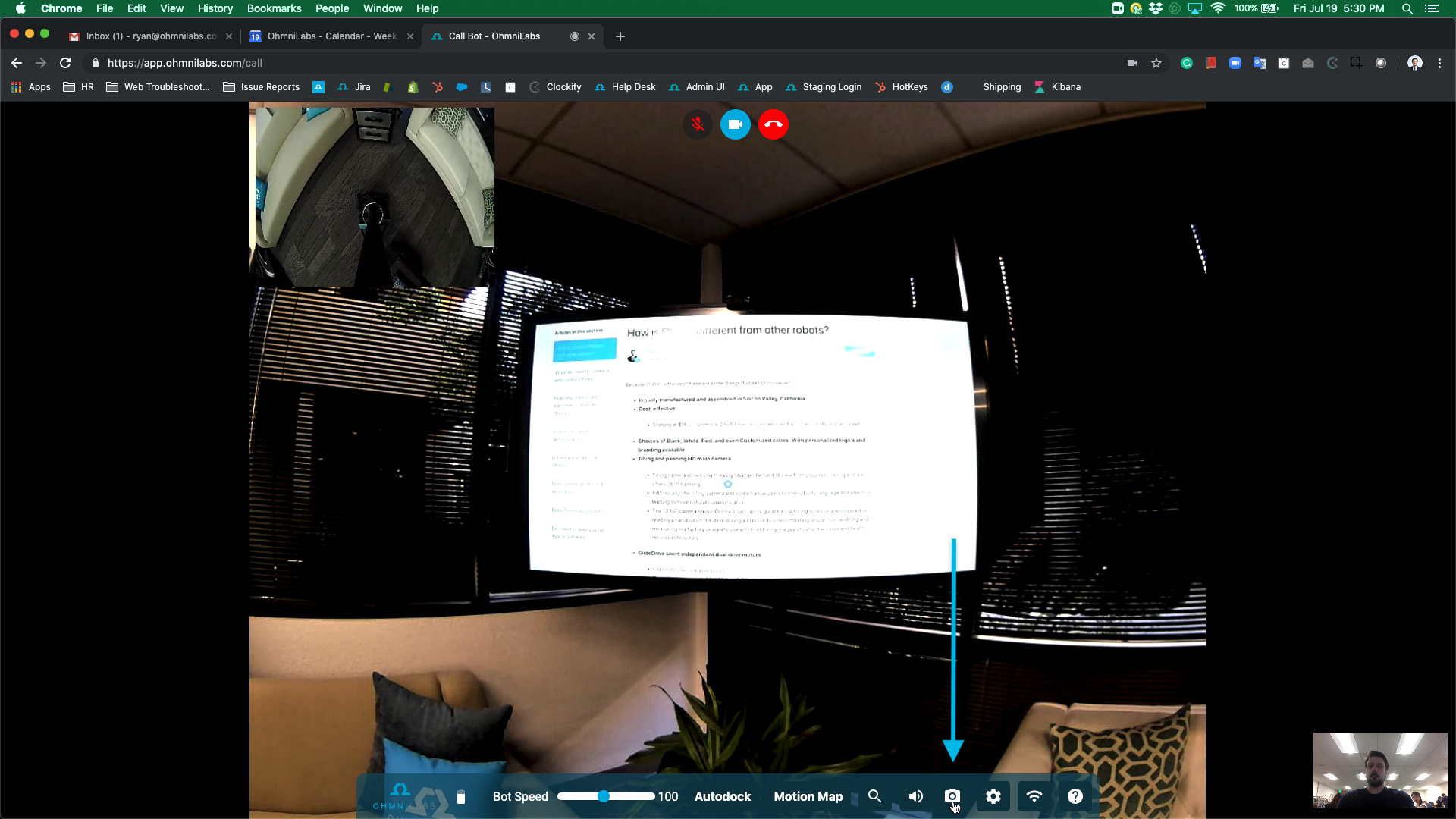Open the settings gear in call toolbar
Viewport: 1456px width, 819px height.
[993, 796]
